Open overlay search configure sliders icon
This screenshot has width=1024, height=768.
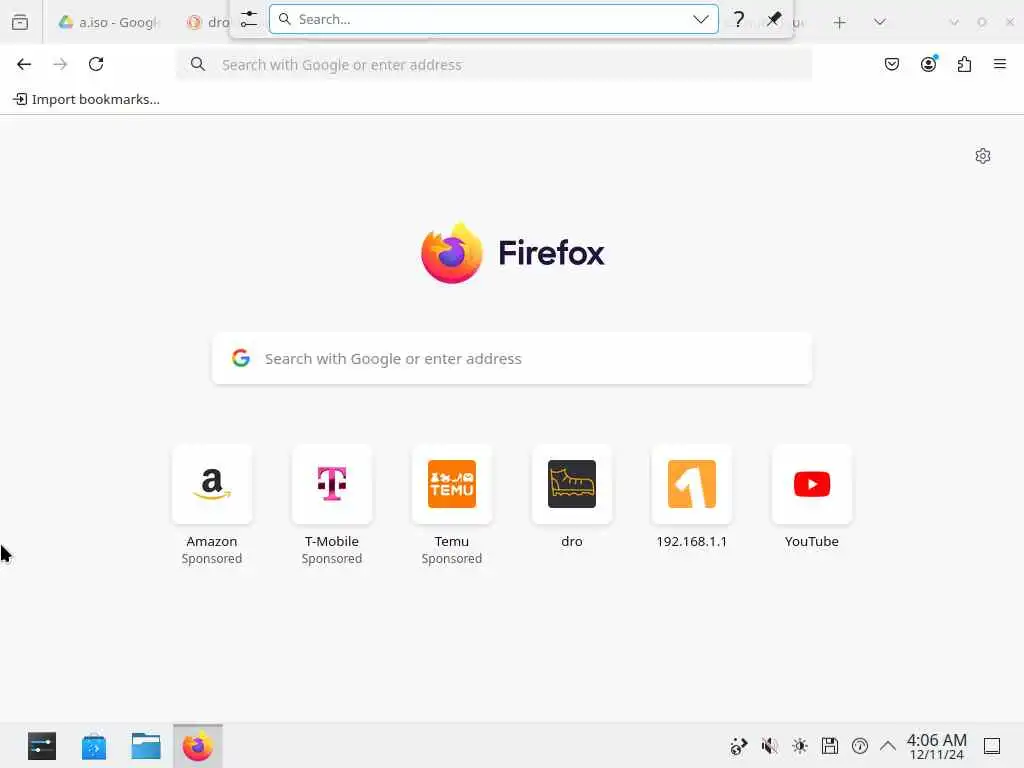pos(249,19)
